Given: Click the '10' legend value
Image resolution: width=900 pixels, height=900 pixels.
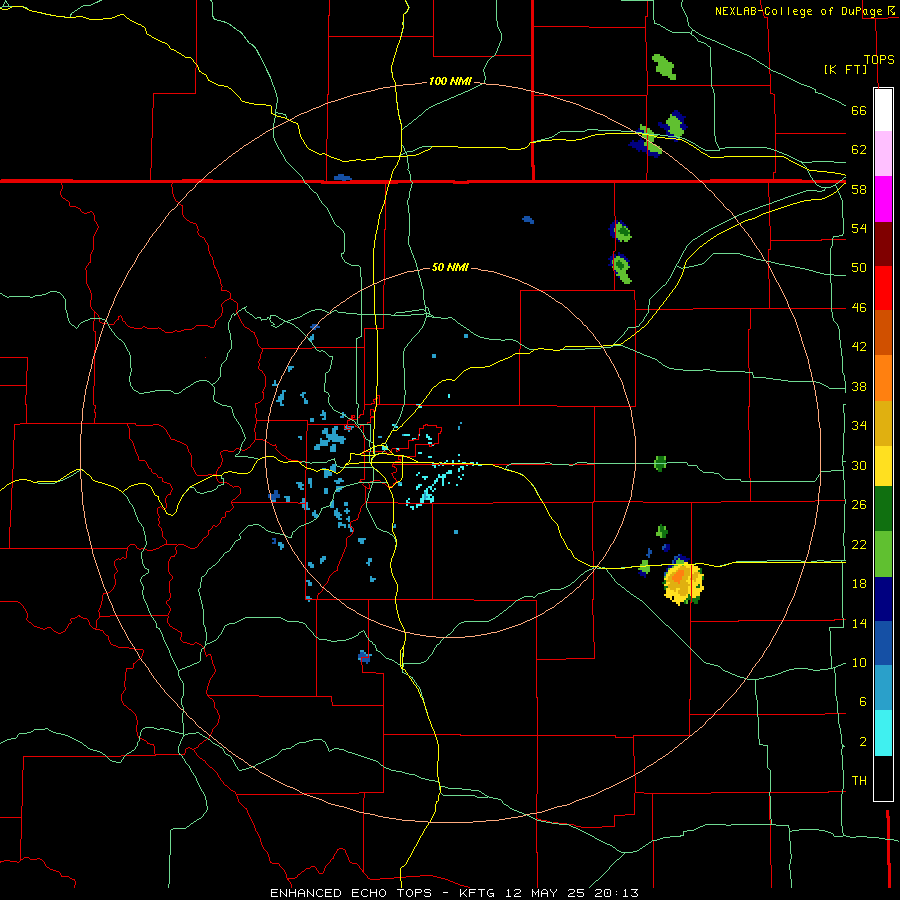Looking at the screenshot, I should tap(859, 662).
